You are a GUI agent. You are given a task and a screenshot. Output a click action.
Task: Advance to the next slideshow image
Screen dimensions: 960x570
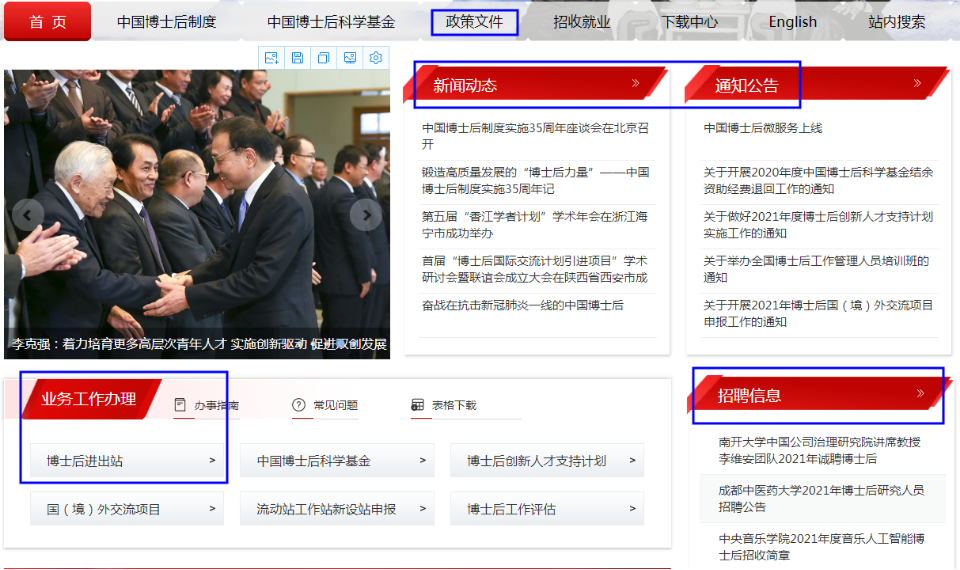366,214
